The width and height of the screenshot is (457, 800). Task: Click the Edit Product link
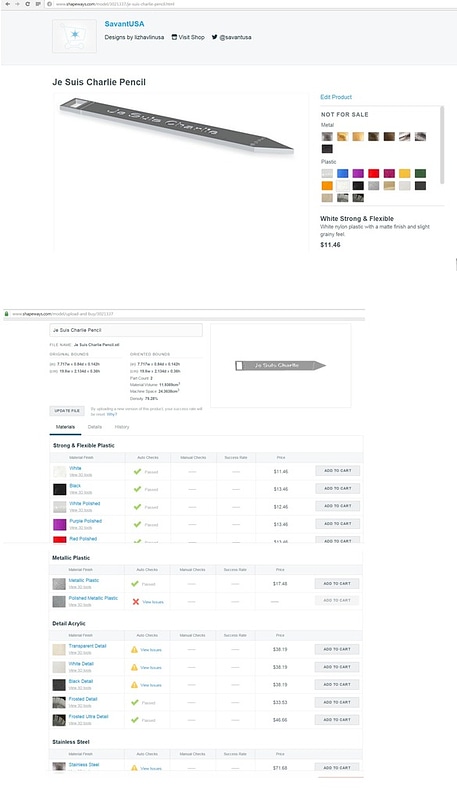coord(336,97)
